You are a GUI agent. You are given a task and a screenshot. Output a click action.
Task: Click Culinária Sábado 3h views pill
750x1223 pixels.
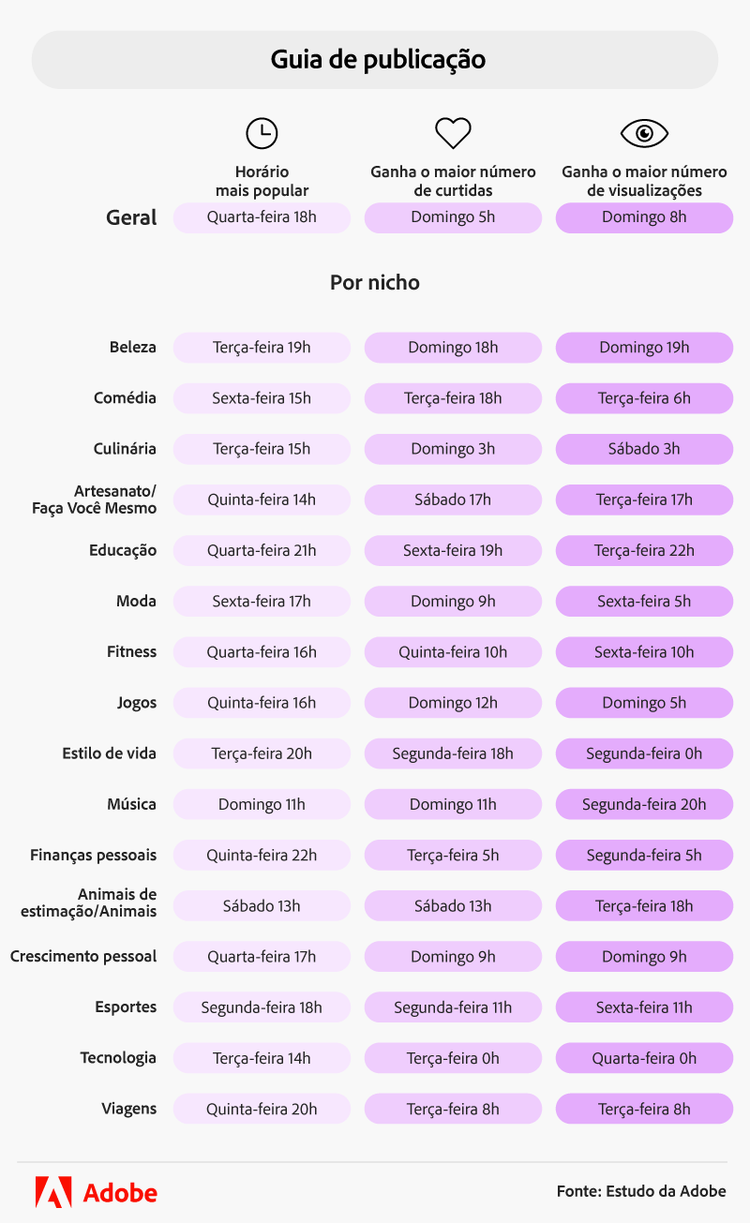tap(644, 449)
